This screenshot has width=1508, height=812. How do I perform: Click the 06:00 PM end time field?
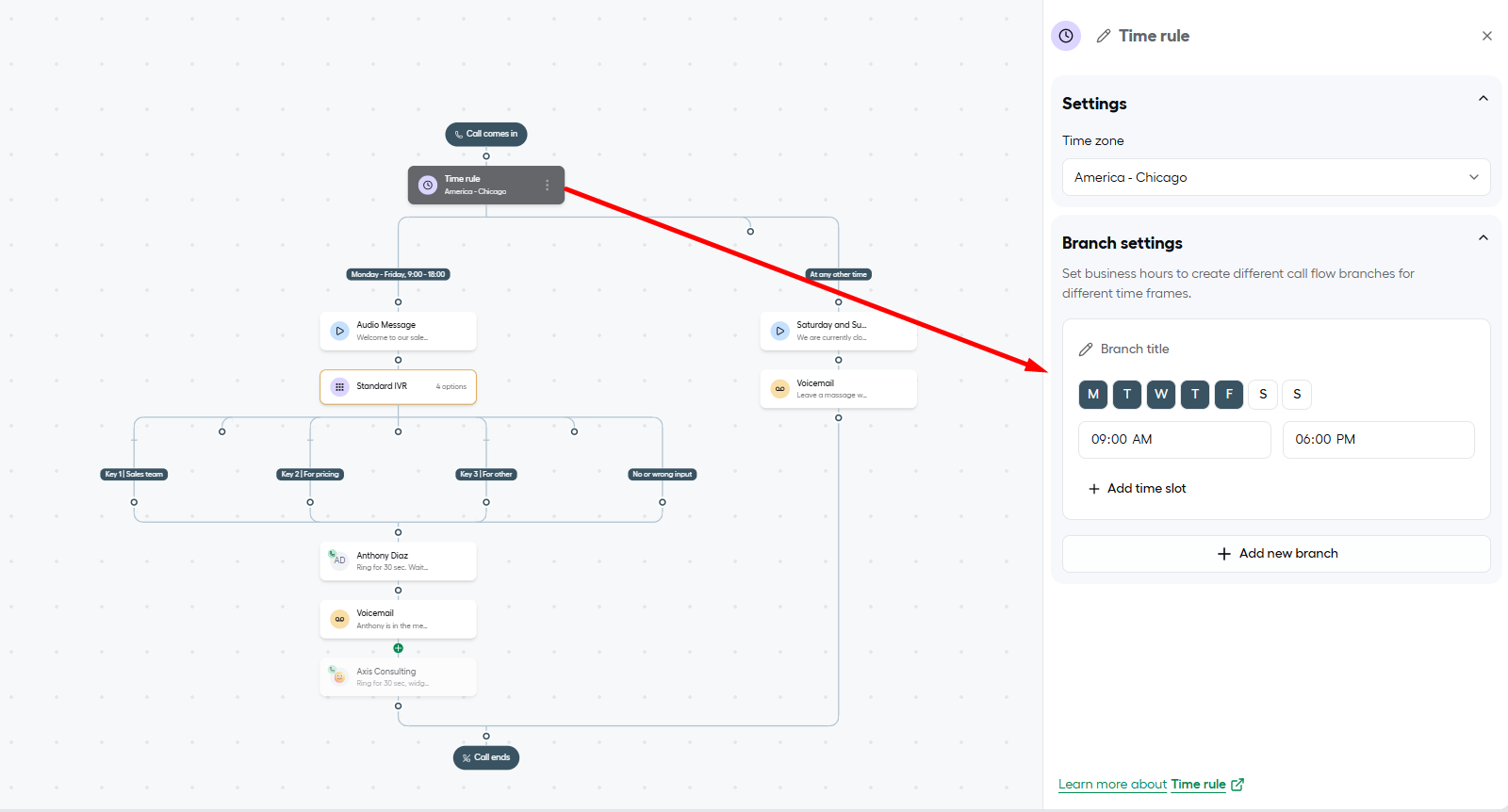[x=1379, y=440]
